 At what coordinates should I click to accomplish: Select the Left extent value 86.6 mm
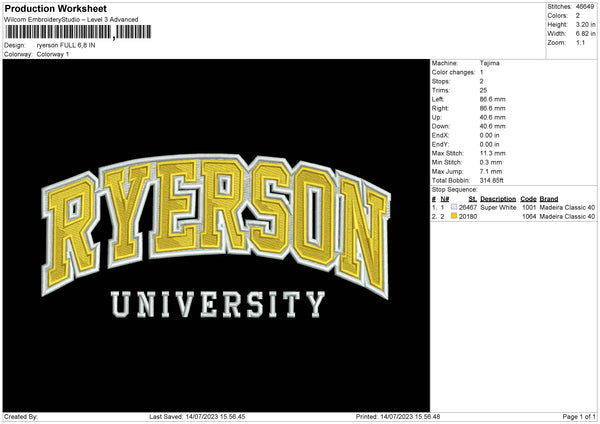(x=492, y=99)
